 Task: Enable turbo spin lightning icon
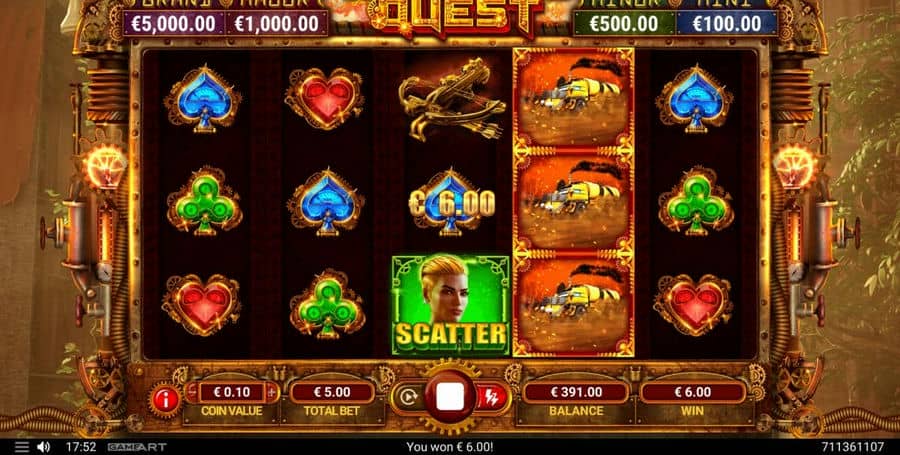pos(492,398)
